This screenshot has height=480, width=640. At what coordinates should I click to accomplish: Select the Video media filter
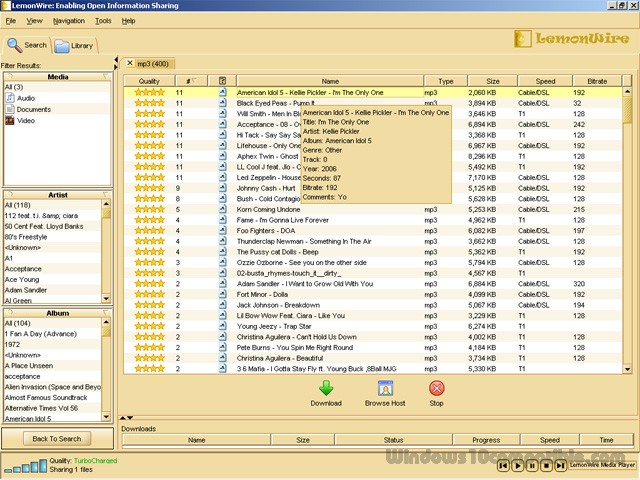coord(20,120)
